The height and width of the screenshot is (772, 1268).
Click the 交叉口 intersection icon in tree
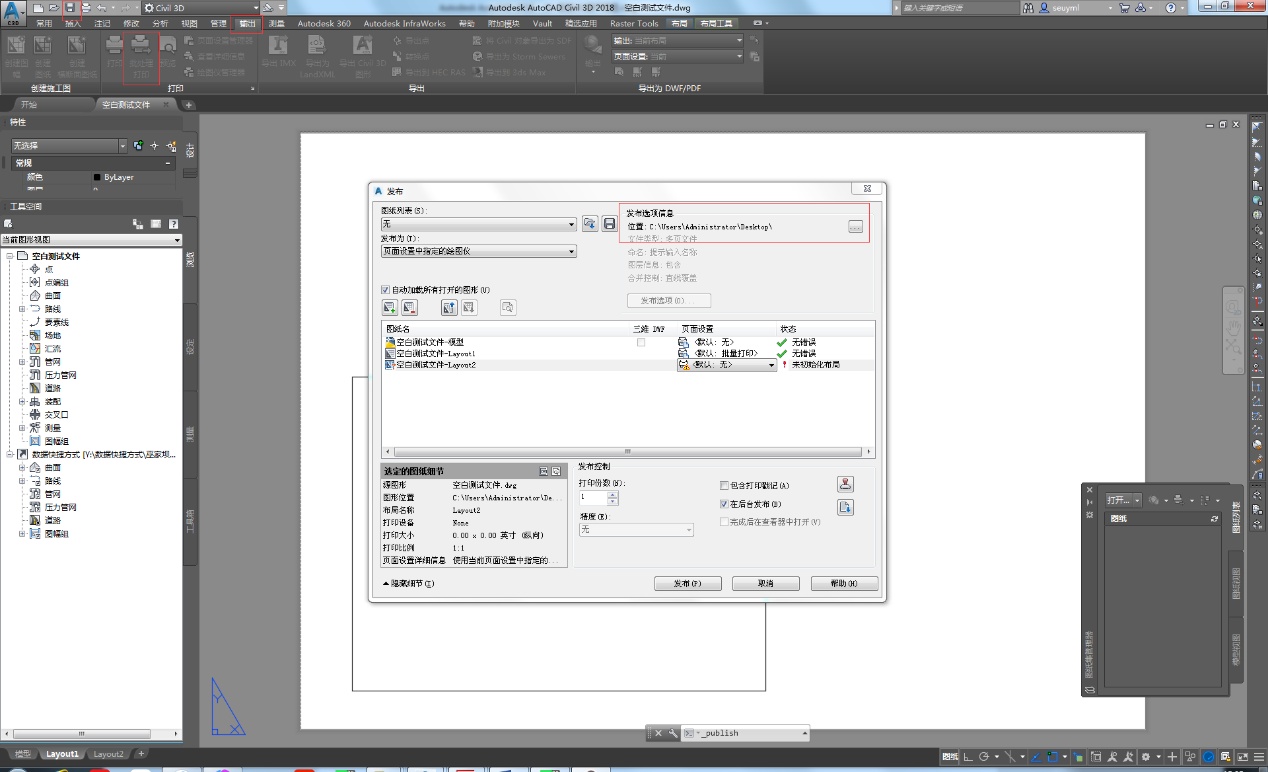click(35, 414)
